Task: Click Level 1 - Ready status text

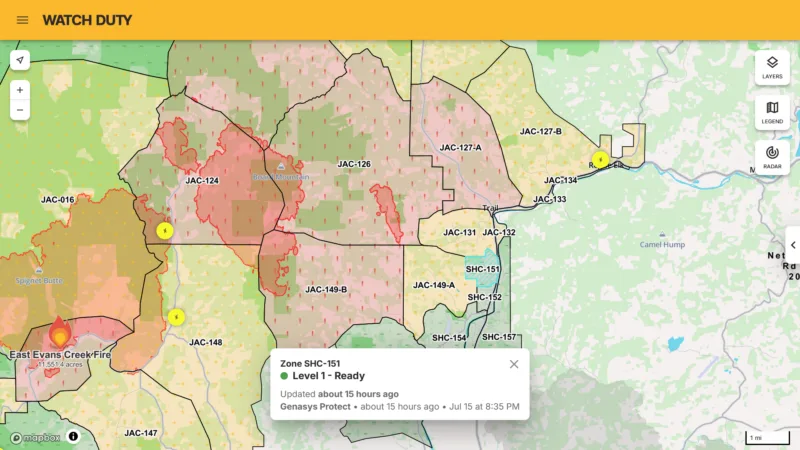Action: point(328,376)
